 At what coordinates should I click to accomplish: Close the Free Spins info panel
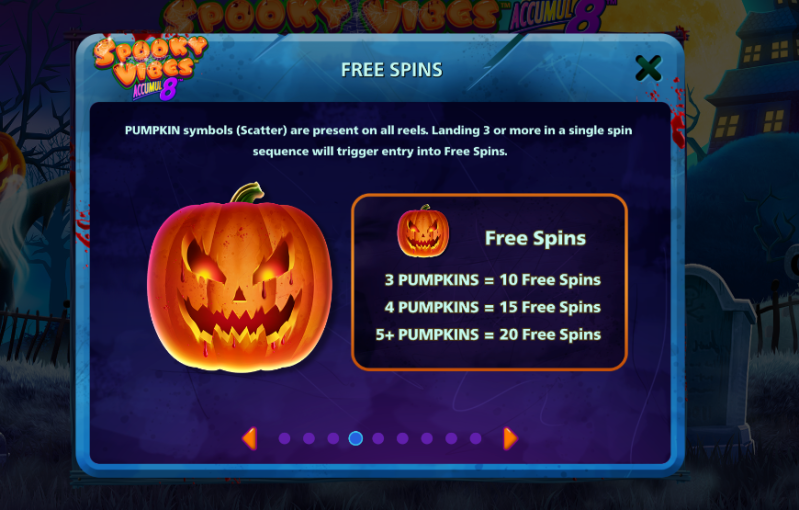tap(648, 68)
